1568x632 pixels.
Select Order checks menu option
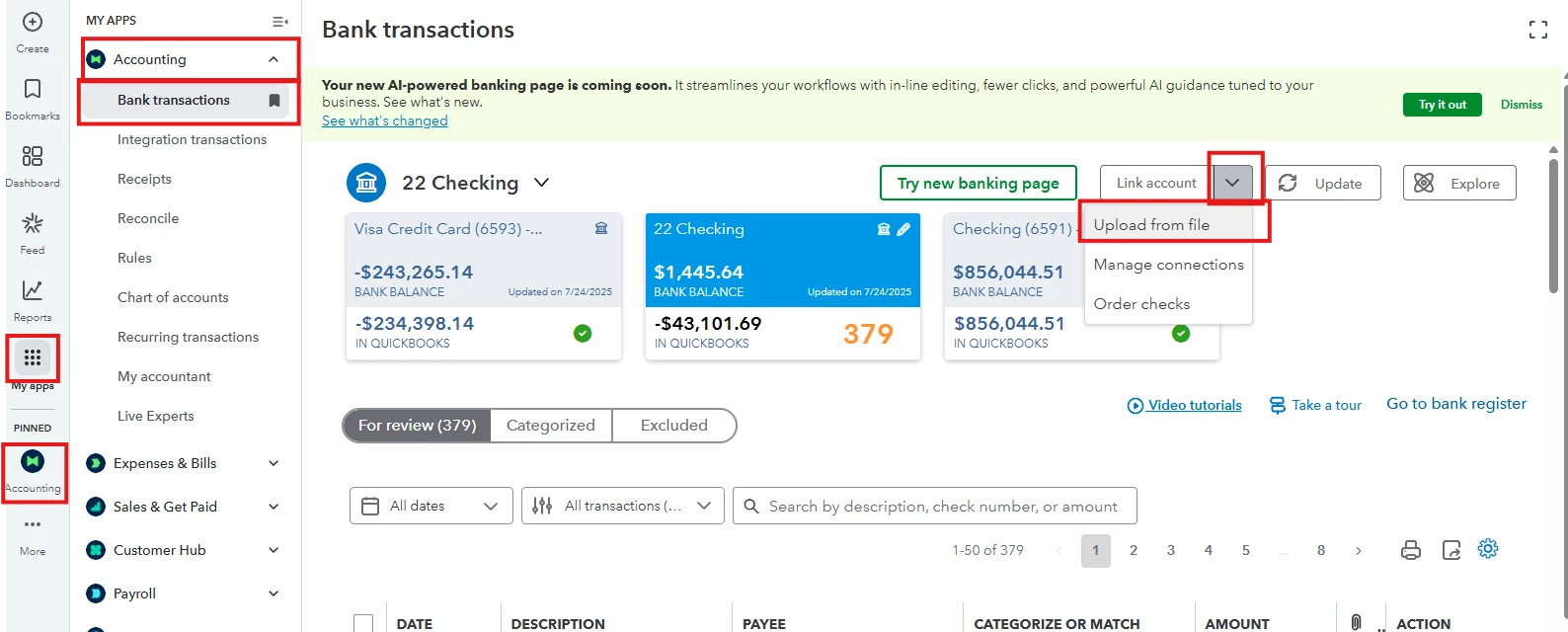(x=1167, y=304)
